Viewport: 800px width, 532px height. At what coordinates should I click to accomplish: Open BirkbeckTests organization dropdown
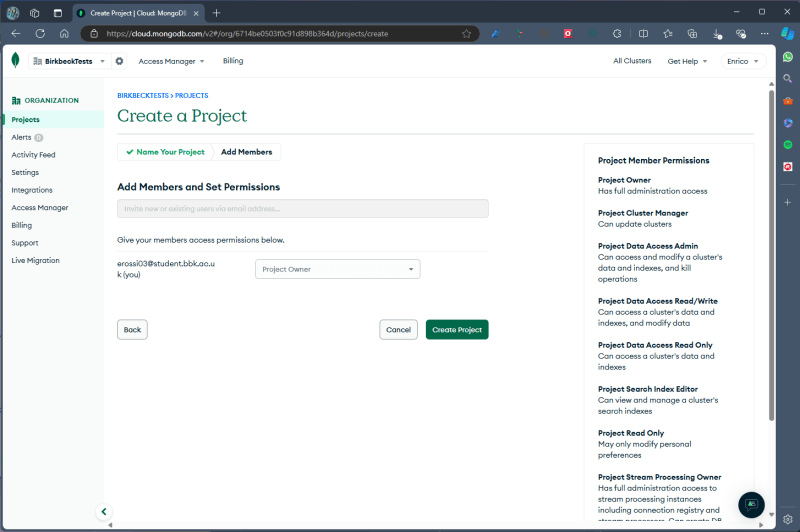tap(69, 61)
